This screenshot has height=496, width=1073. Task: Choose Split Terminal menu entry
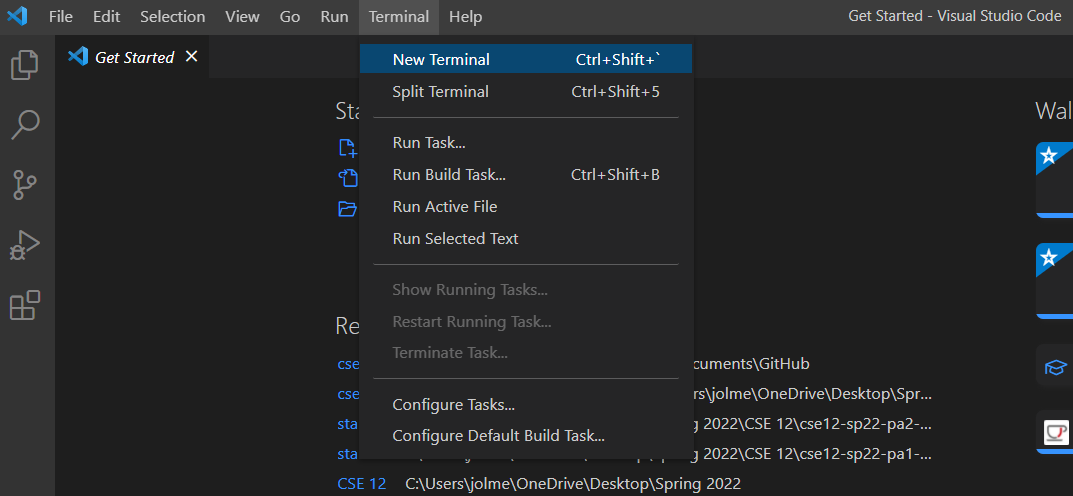[x=440, y=92]
